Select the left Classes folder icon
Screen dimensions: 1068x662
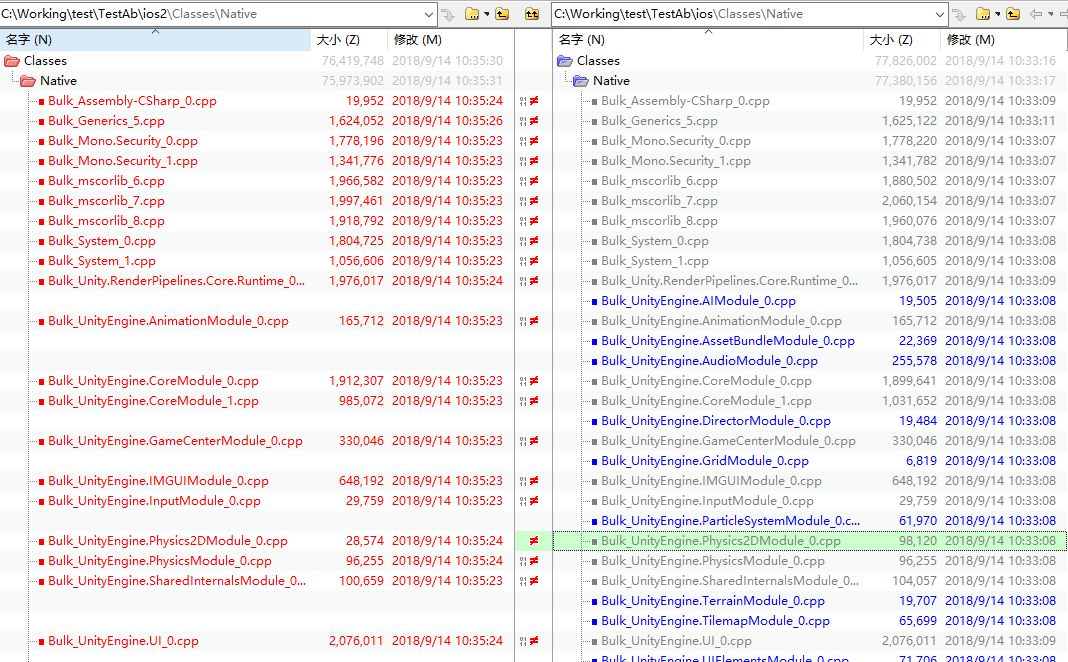12,61
